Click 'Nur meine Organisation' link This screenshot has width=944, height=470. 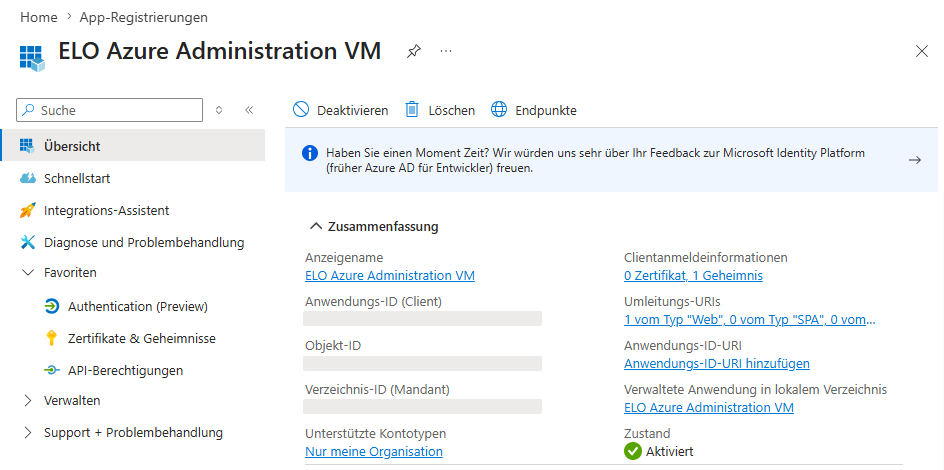point(374,451)
